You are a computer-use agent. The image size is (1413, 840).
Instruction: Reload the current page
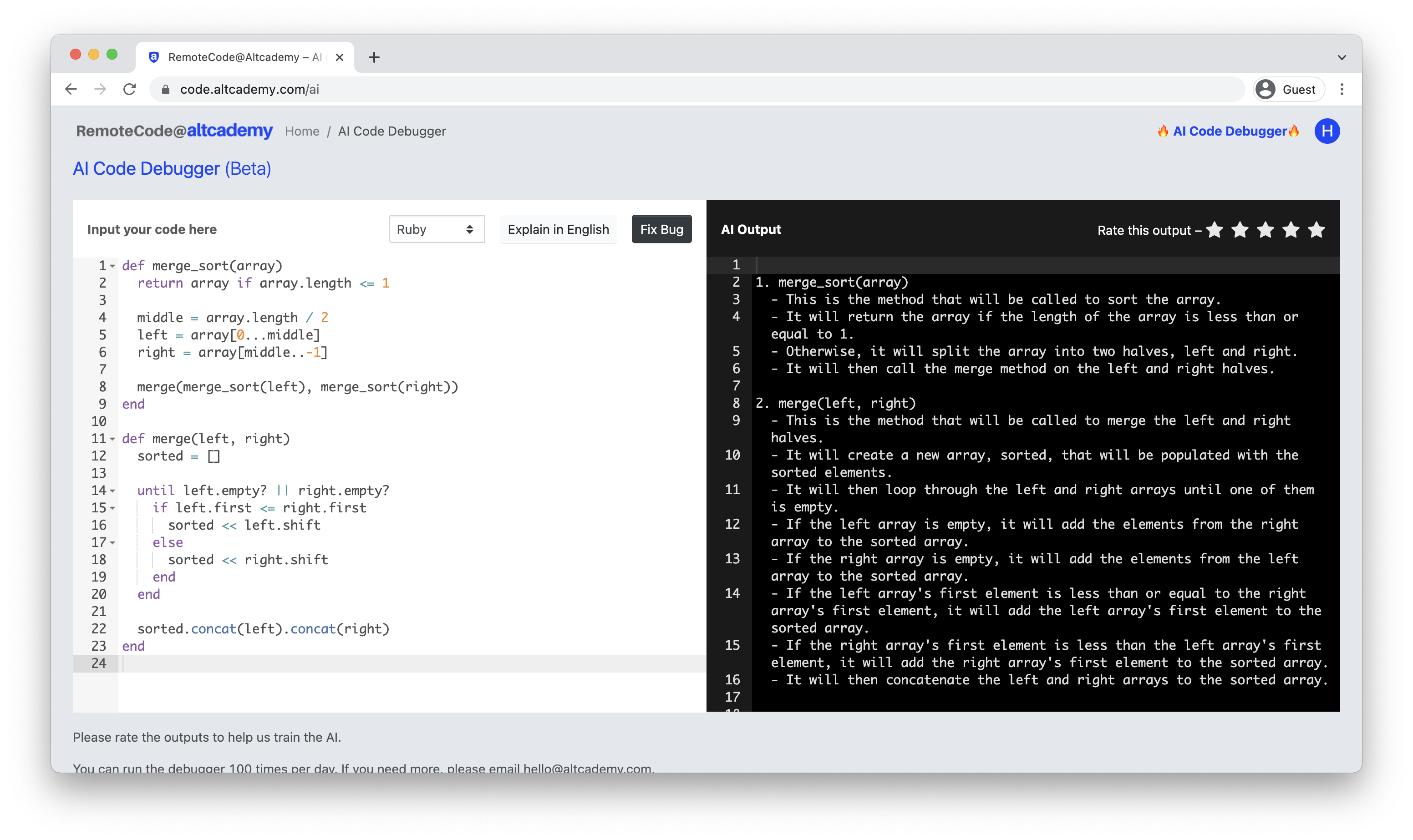[130, 89]
